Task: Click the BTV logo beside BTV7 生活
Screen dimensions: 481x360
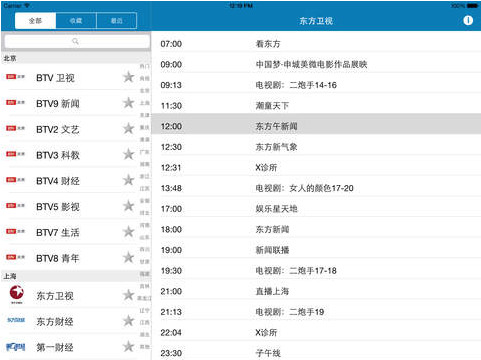Action: pos(15,231)
